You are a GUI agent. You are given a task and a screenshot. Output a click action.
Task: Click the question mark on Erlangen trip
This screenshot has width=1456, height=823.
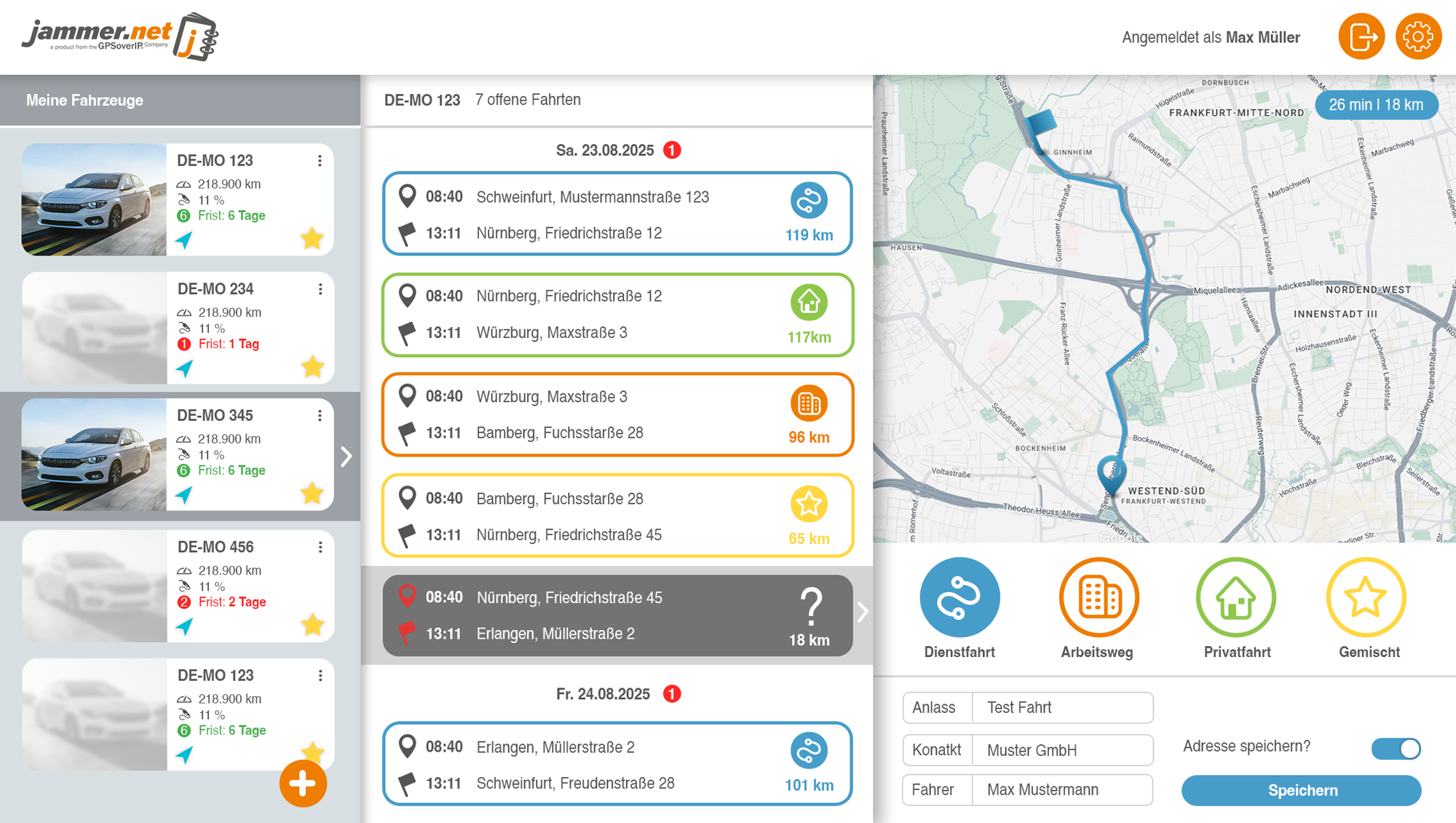pos(810,606)
